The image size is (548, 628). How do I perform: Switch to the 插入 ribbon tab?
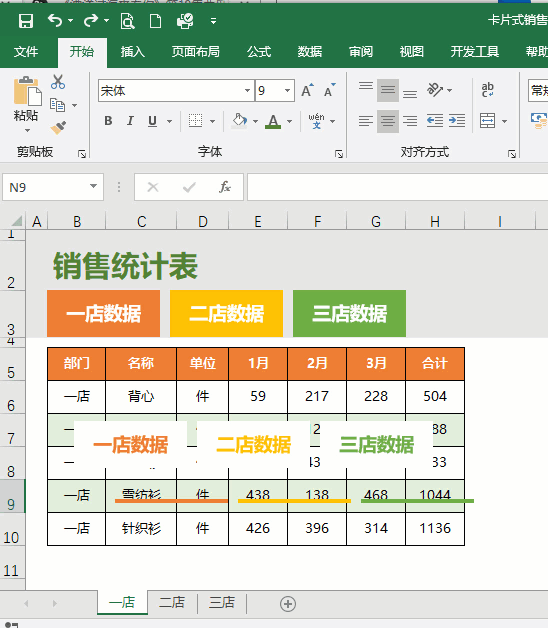point(133,52)
